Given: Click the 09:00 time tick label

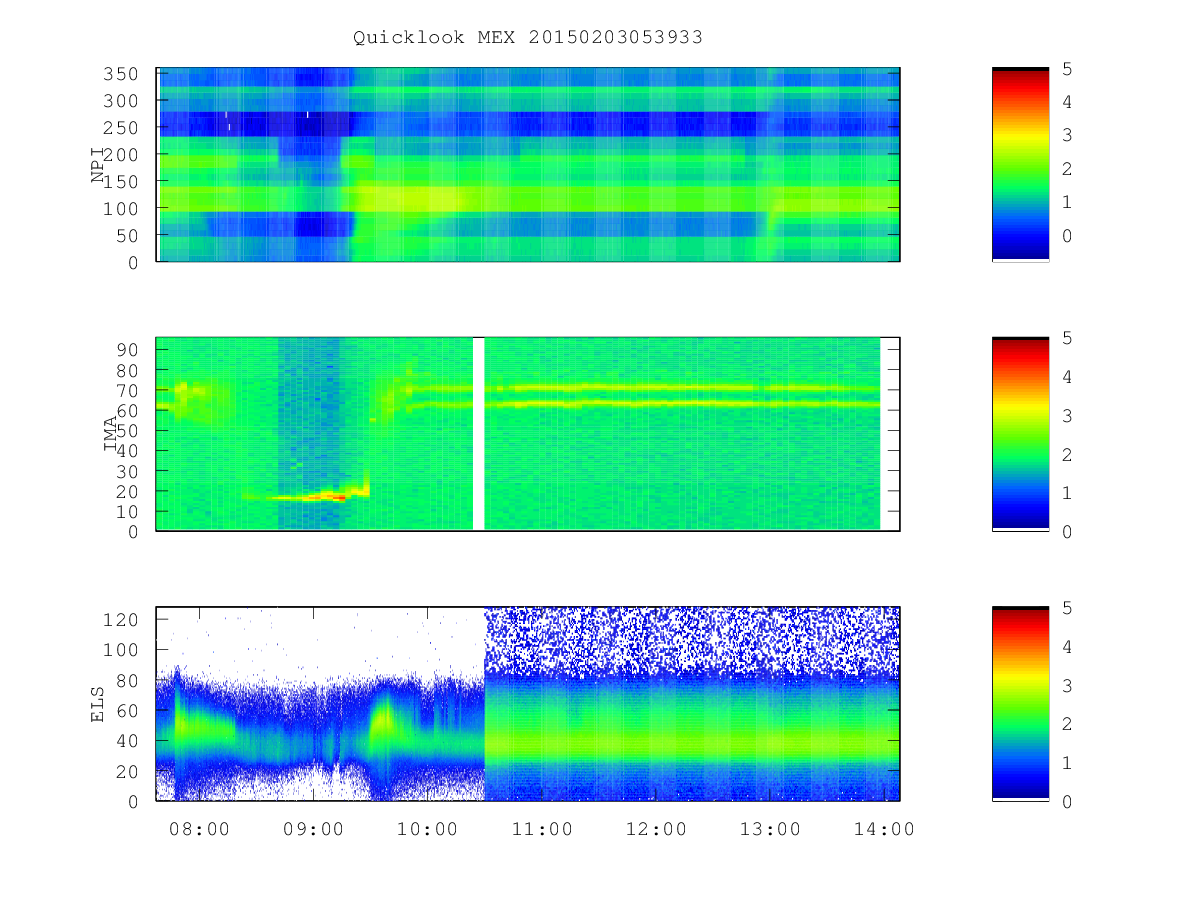Looking at the screenshot, I should pos(314,829).
